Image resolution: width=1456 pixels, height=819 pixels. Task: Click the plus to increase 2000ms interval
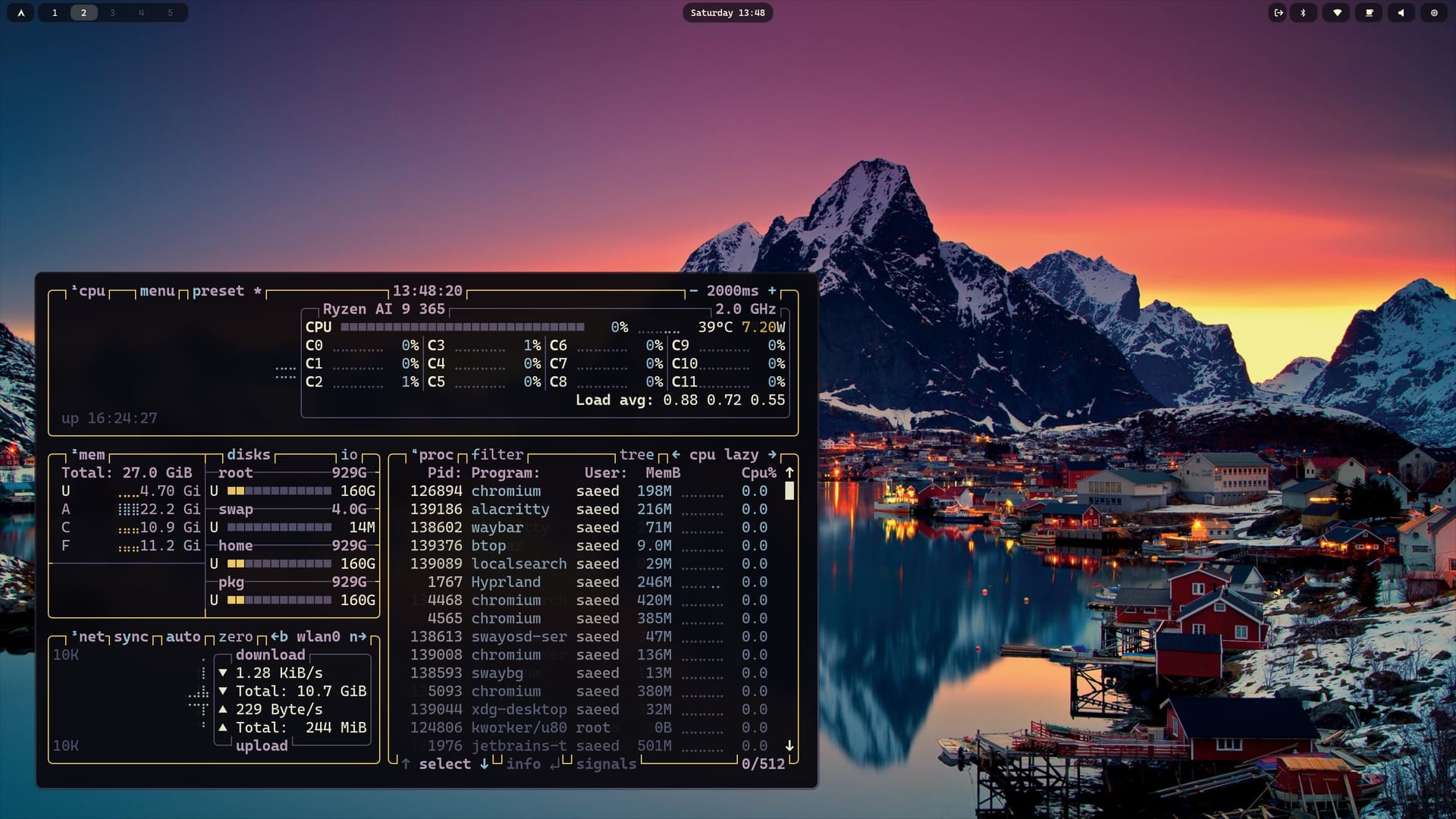pos(772,290)
